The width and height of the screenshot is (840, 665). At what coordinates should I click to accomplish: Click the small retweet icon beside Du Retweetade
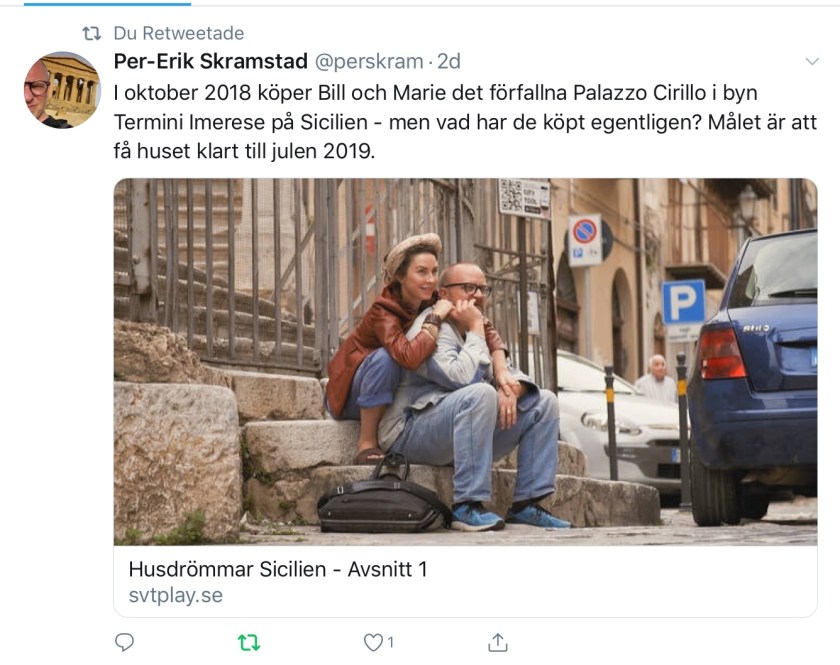92,34
